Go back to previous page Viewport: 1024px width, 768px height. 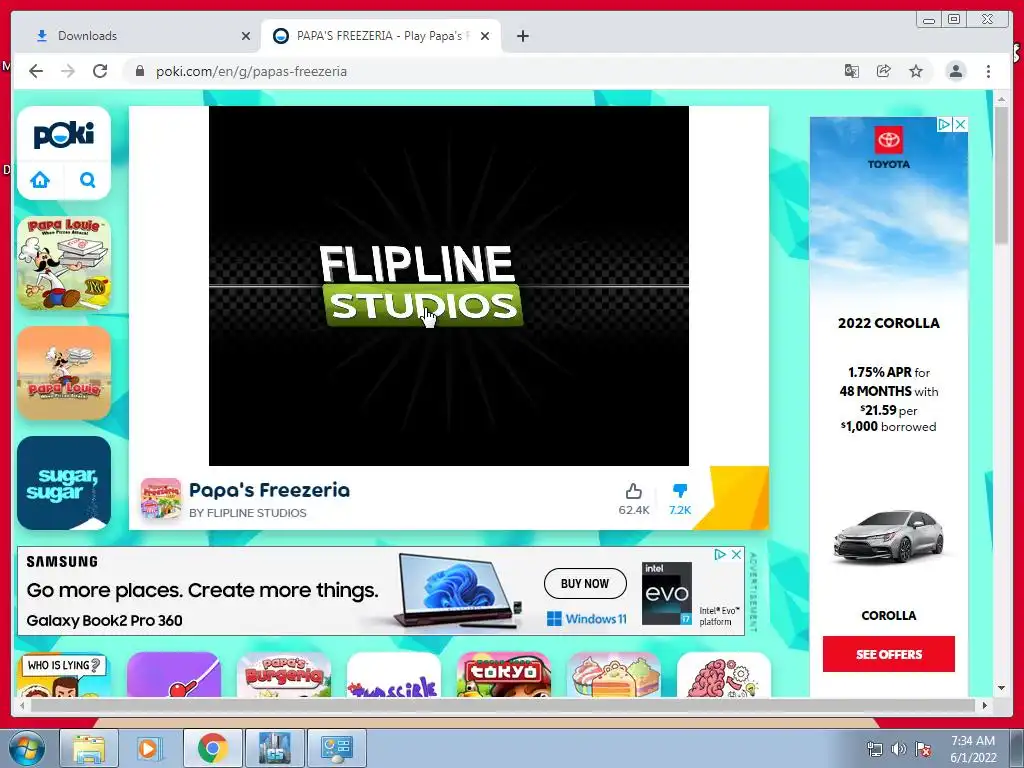pyautogui.click(x=36, y=71)
